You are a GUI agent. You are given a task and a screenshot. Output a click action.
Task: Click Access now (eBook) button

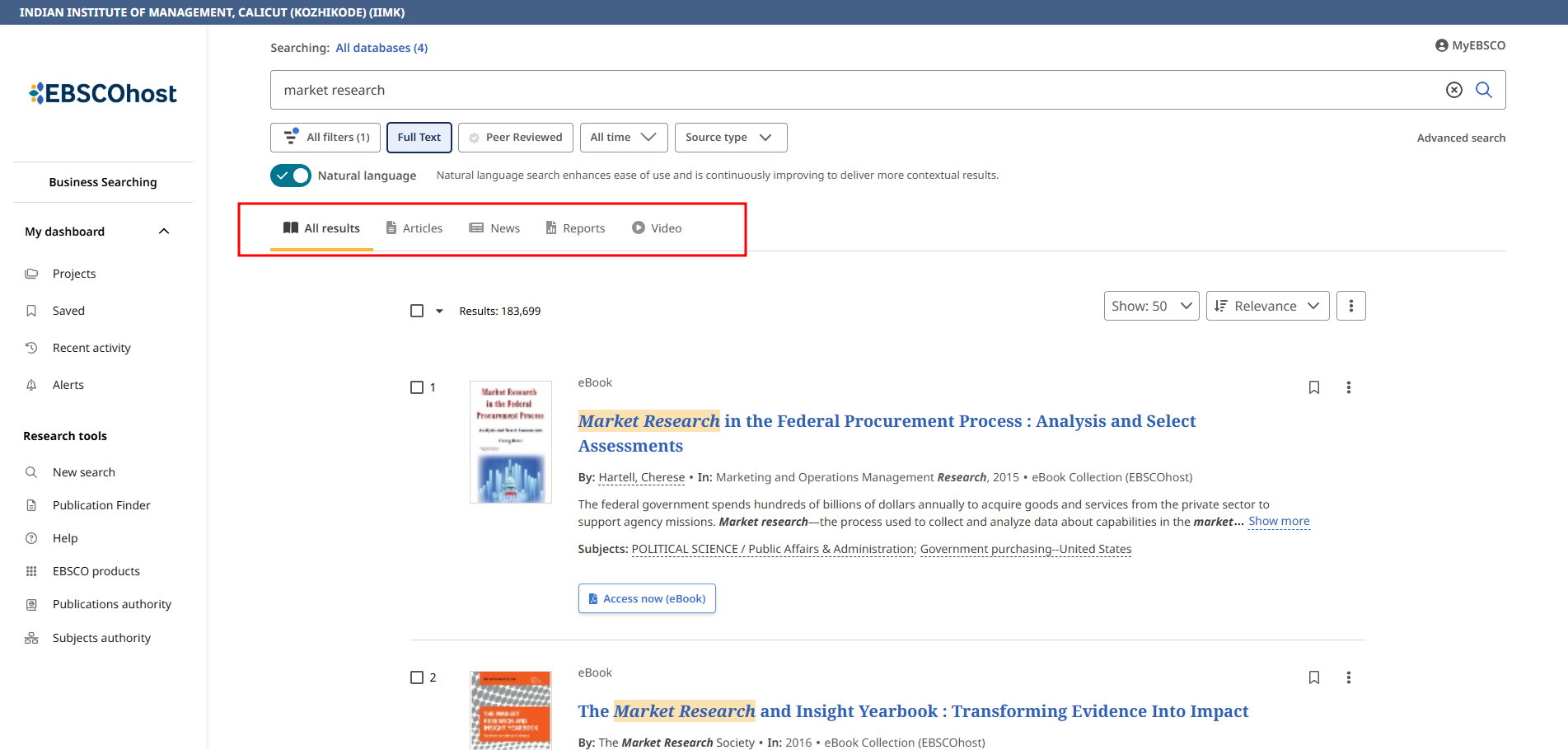[x=647, y=598]
